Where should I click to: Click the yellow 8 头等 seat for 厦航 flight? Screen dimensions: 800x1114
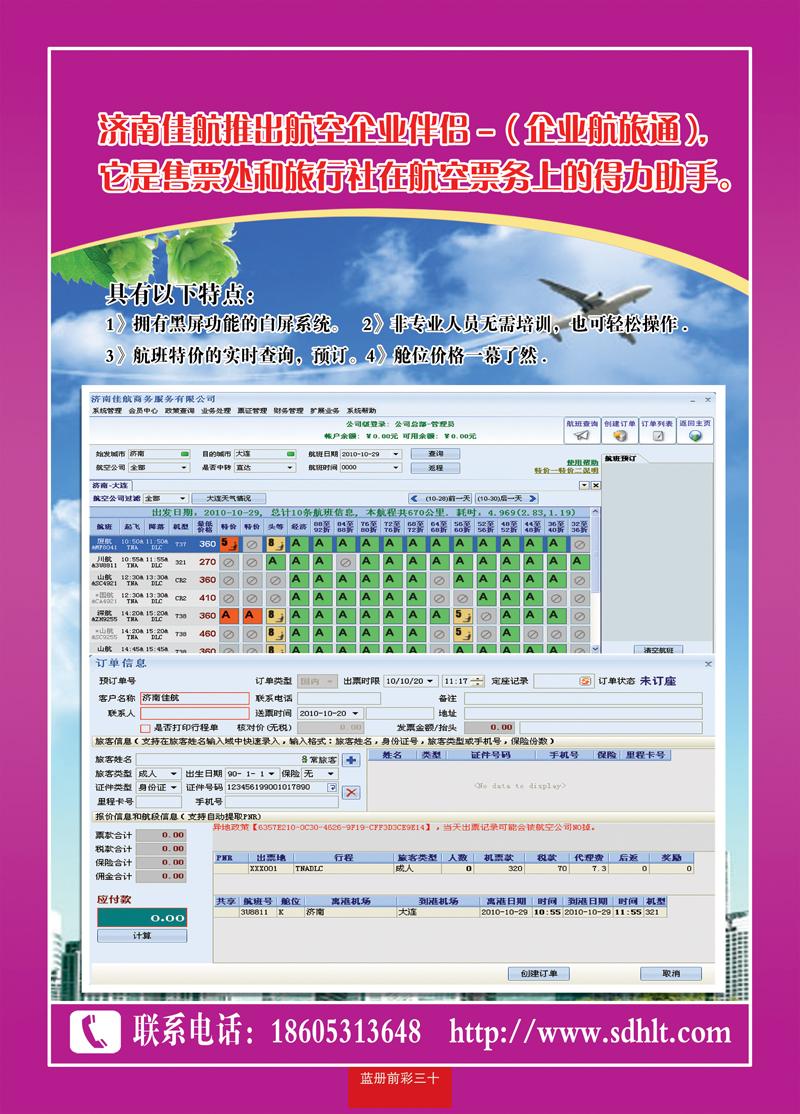click(x=275, y=544)
